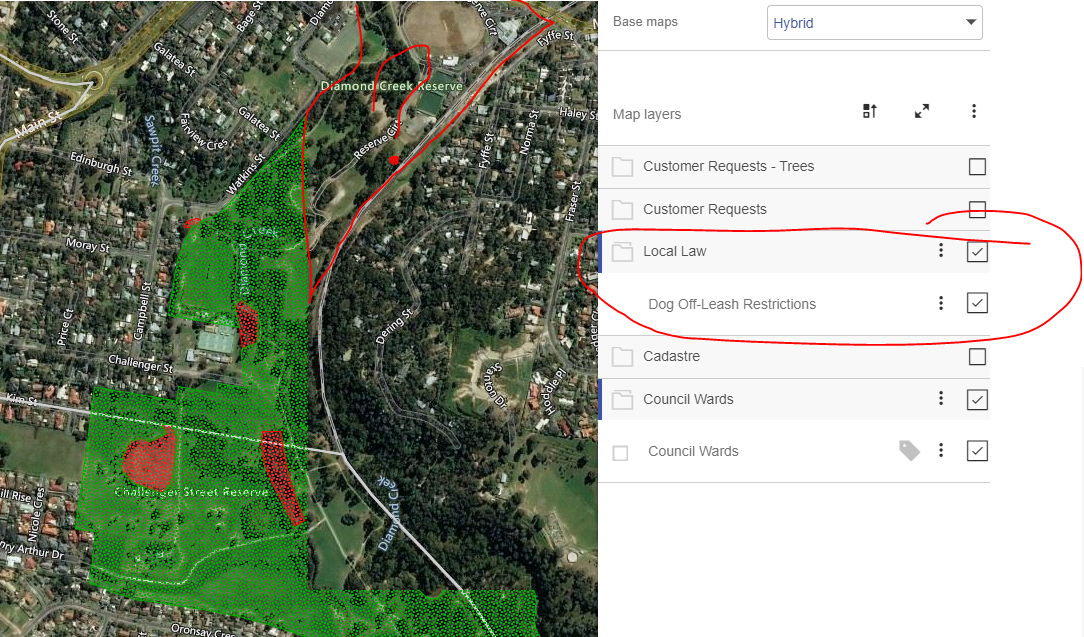
Task: Open the Dog Off-Leash Restrictions options menu
Action: 941,302
